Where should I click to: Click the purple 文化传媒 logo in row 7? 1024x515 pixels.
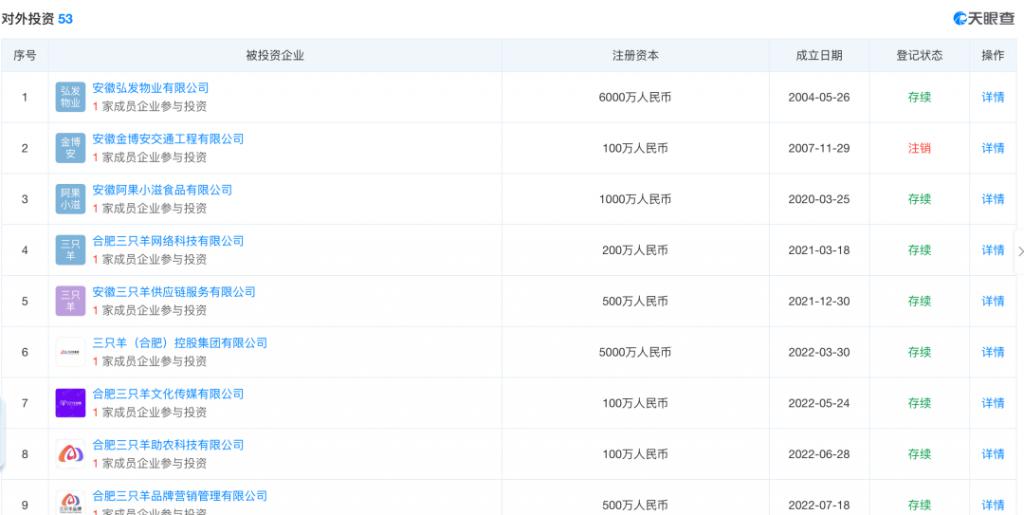[x=70, y=403]
